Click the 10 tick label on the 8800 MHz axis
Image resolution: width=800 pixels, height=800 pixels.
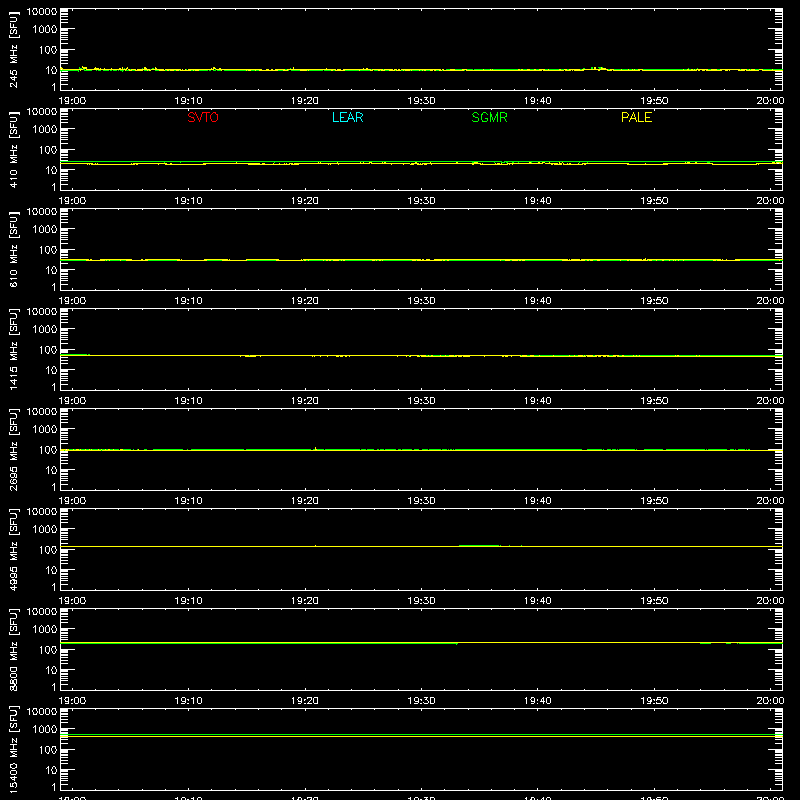(x=51, y=670)
